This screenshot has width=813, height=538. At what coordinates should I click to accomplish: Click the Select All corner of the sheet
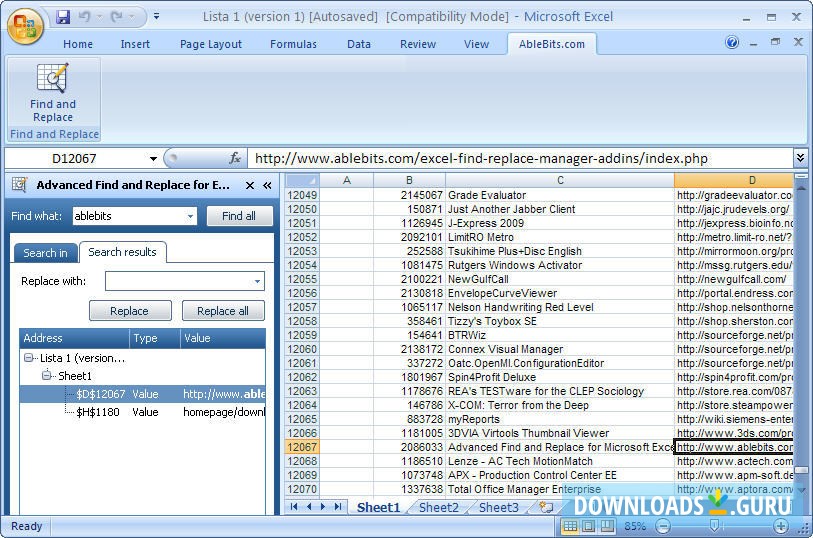[302, 180]
